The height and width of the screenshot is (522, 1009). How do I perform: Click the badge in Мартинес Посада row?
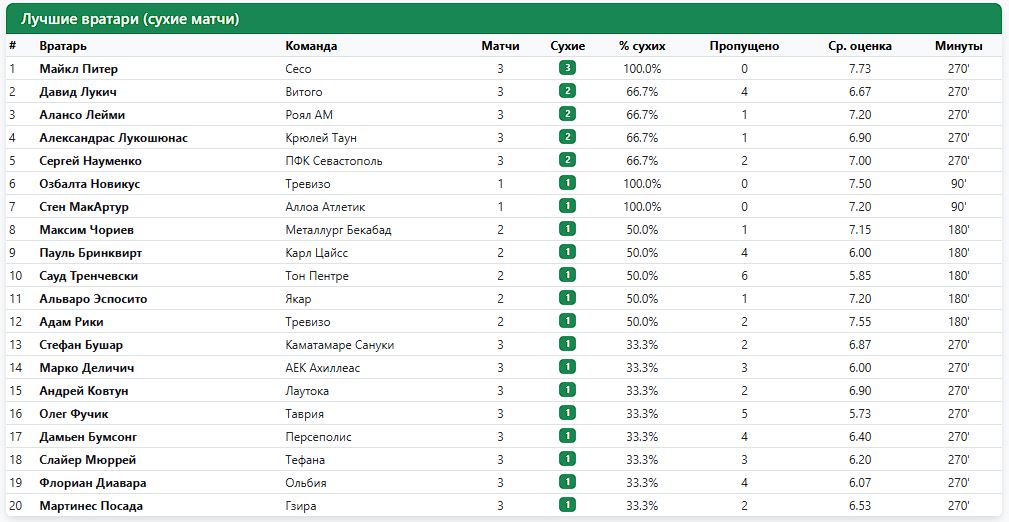coord(568,505)
